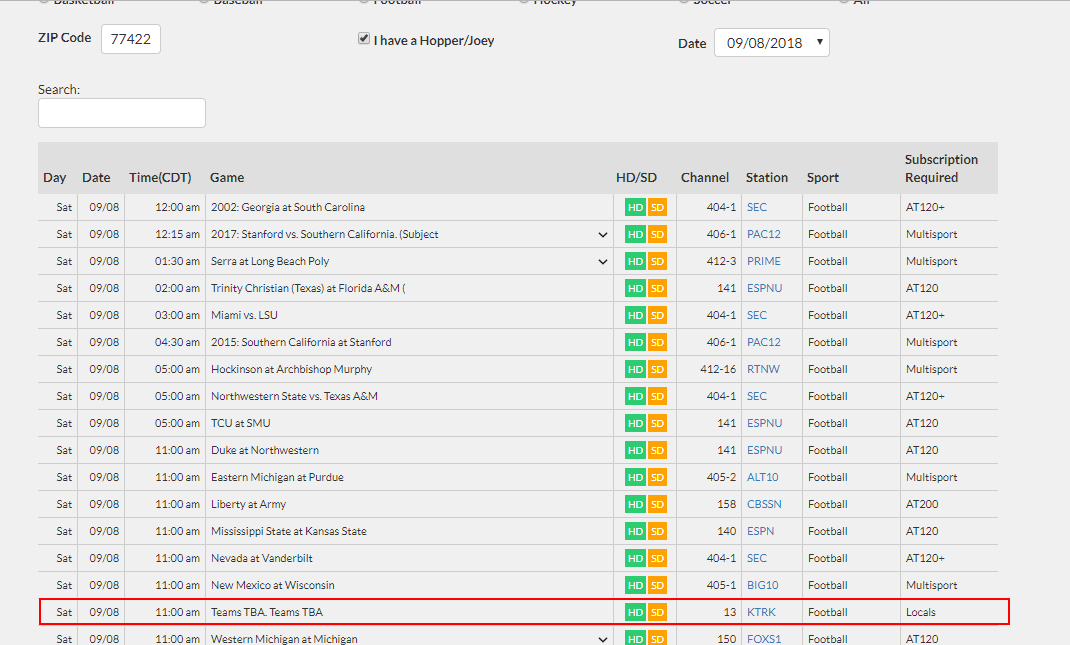Click HD badge for Trinity Christian at Florida A&M
The image size is (1070, 645).
635,288
